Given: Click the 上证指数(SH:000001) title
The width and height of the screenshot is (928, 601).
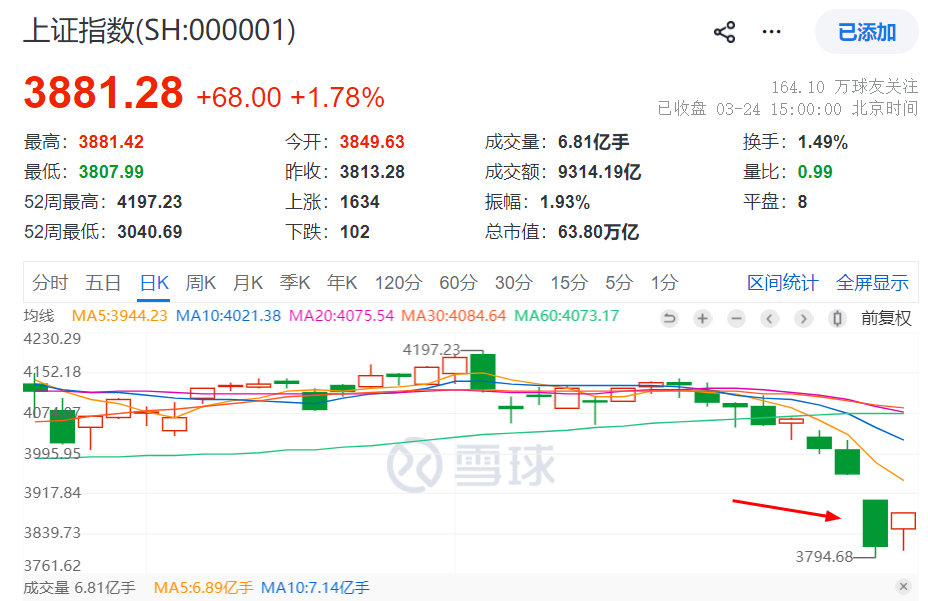Looking at the screenshot, I should [159, 30].
